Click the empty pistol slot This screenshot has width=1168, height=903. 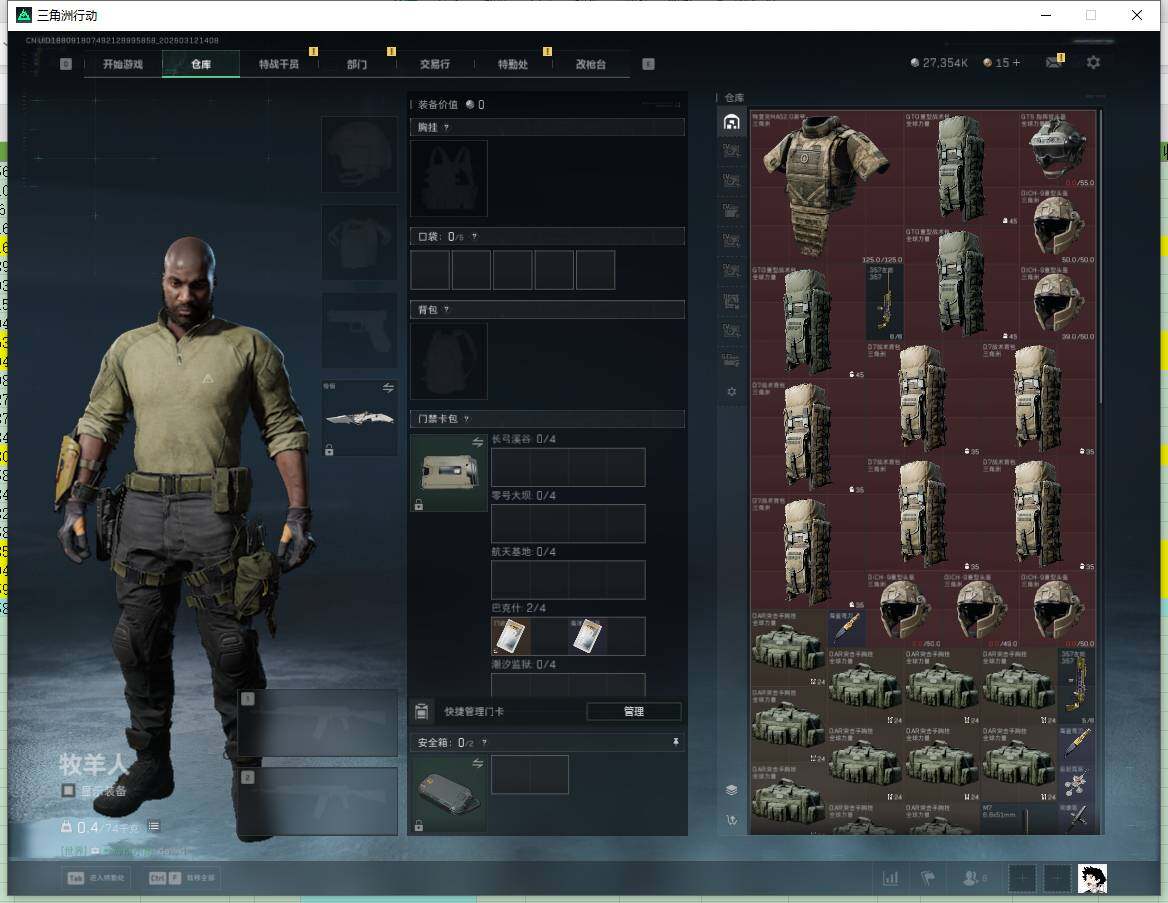359,330
